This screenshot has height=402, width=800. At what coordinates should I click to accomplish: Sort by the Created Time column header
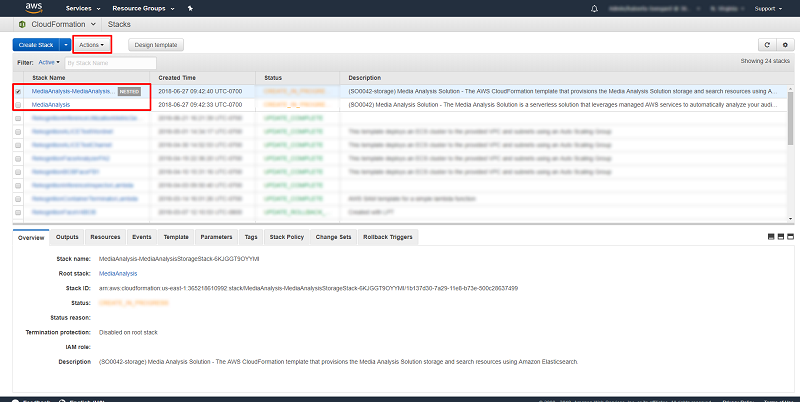point(177,78)
